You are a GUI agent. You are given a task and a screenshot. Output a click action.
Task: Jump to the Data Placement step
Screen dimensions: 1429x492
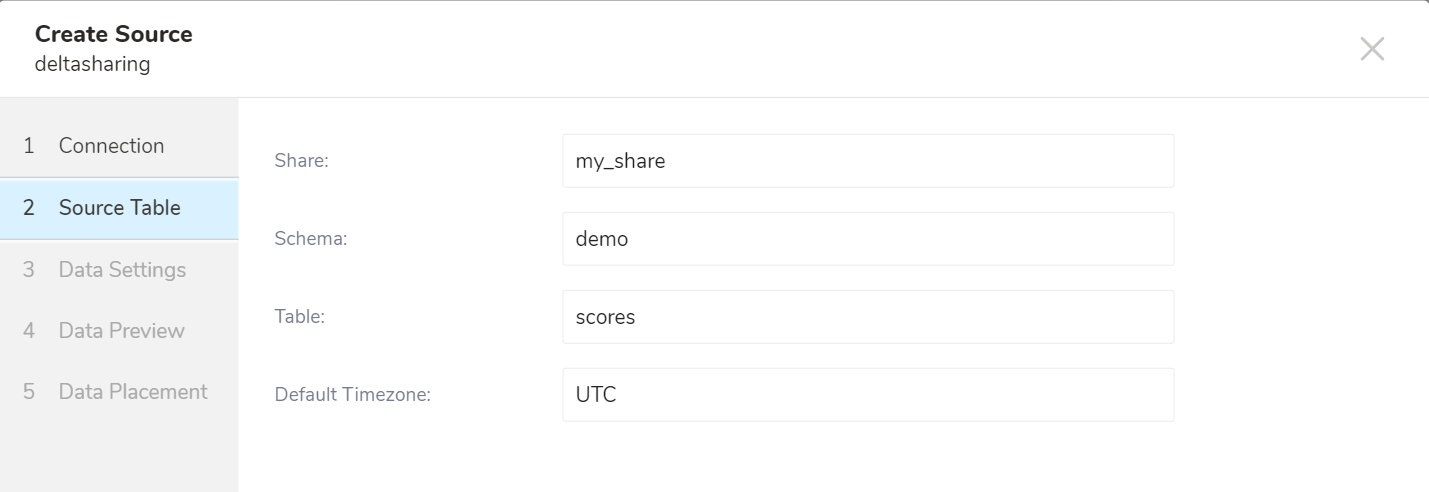click(x=133, y=392)
